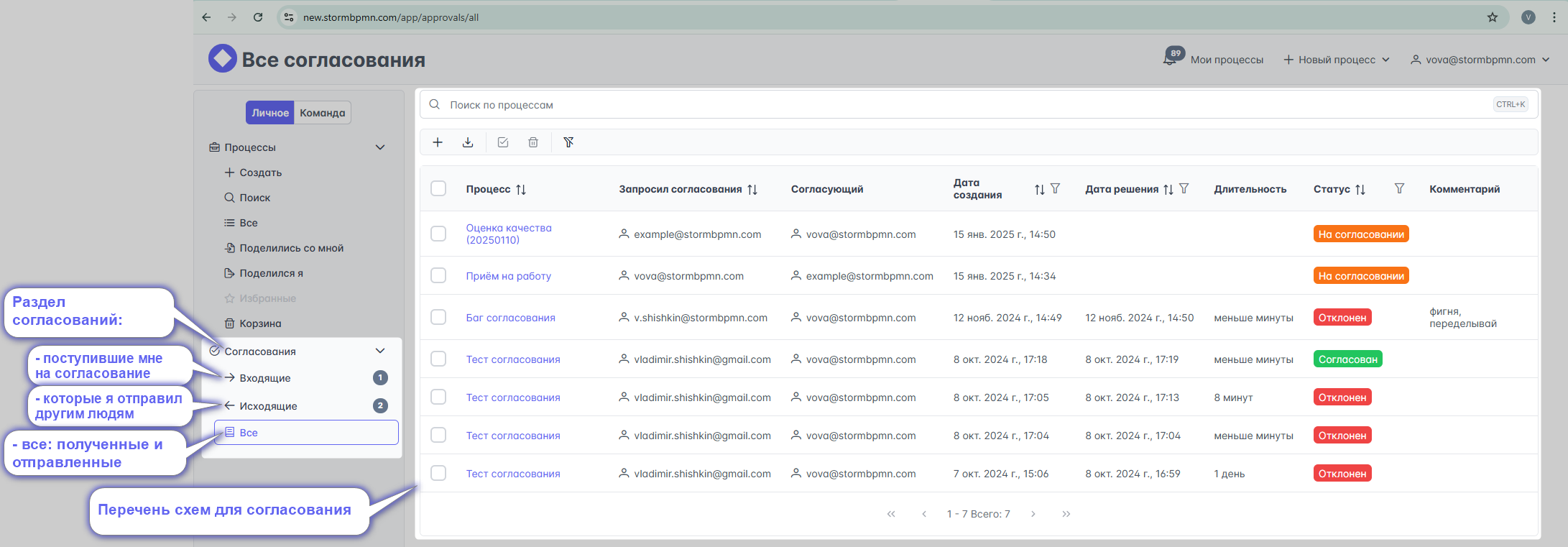The height and width of the screenshot is (547, 1568).
Task: Open Тест согласования with Согласован status
Action: (x=513, y=359)
